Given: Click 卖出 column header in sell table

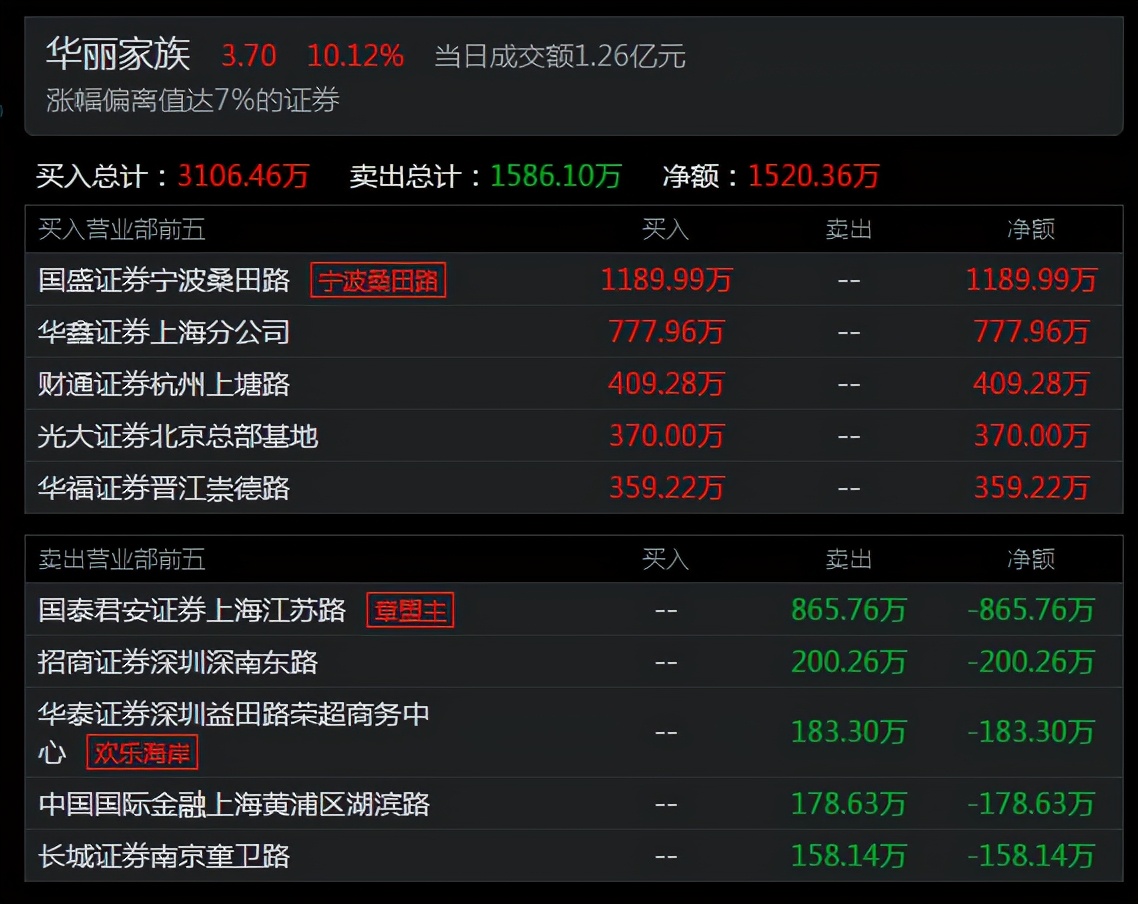Looking at the screenshot, I should [x=848, y=559].
